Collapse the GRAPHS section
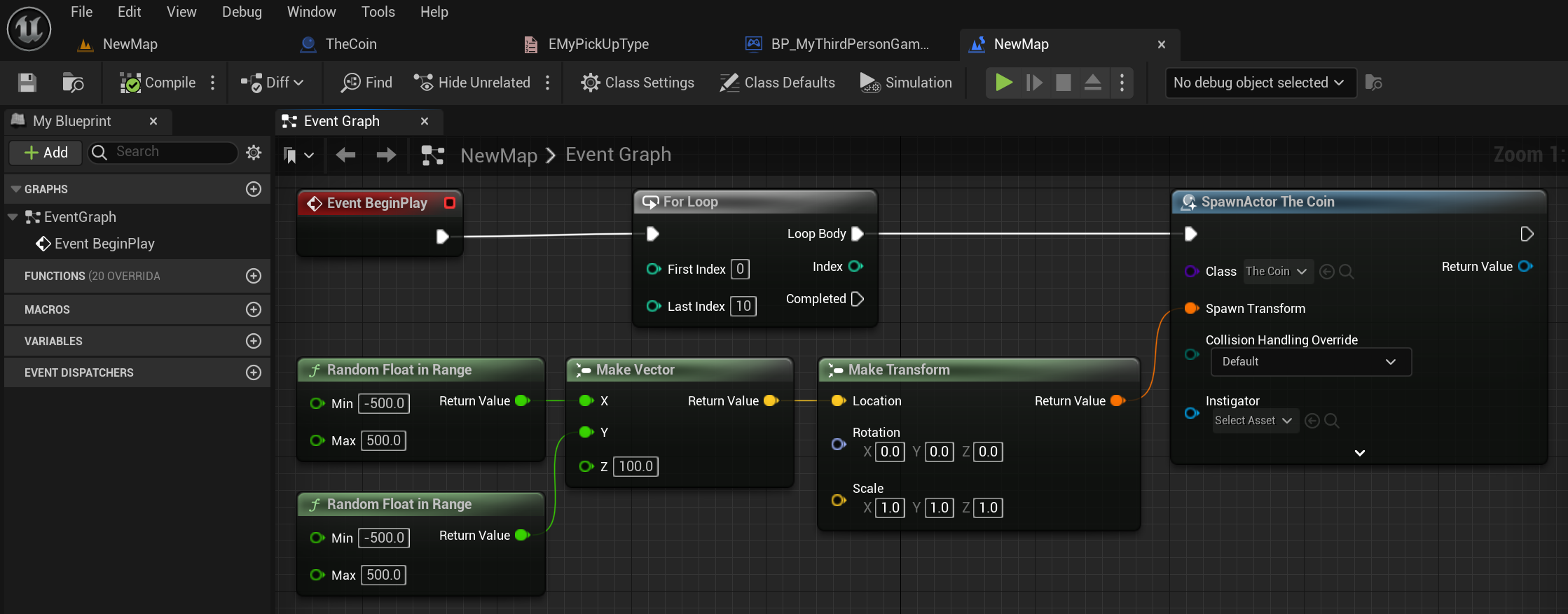This screenshot has width=1568, height=614. 16,189
